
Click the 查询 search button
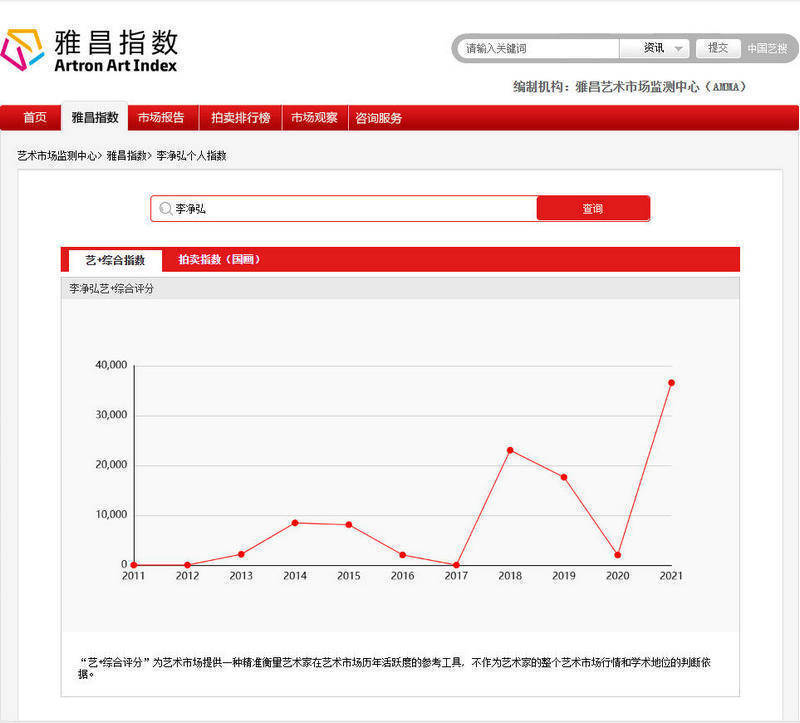click(594, 207)
